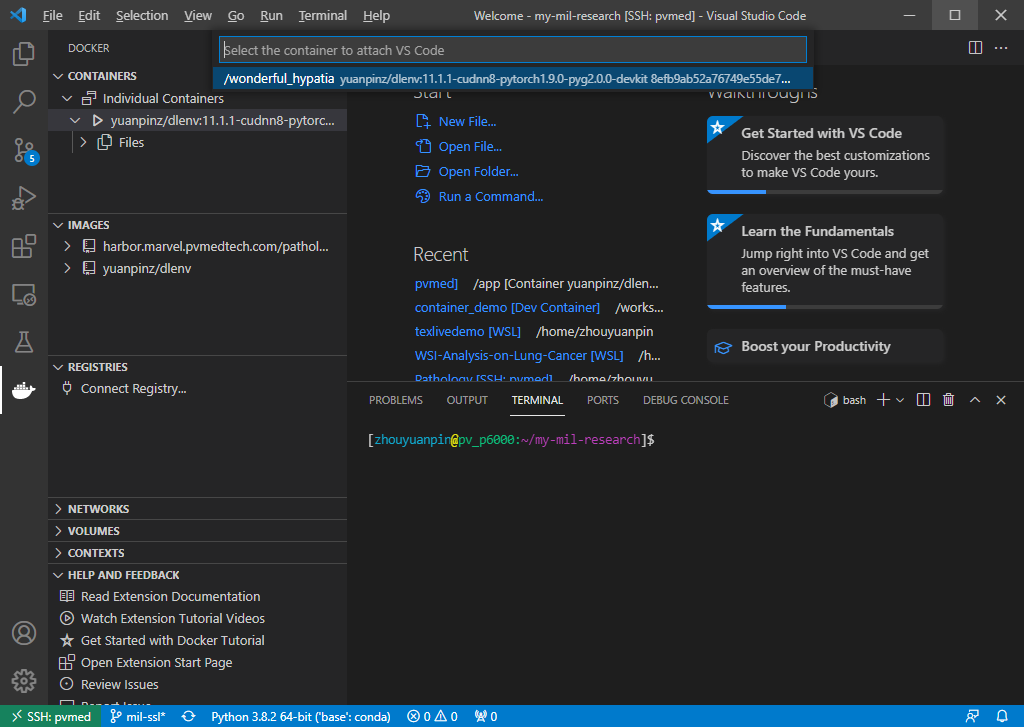Add a new terminal with plus icon
The width and height of the screenshot is (1024, 727).
(x=883, y=400)
